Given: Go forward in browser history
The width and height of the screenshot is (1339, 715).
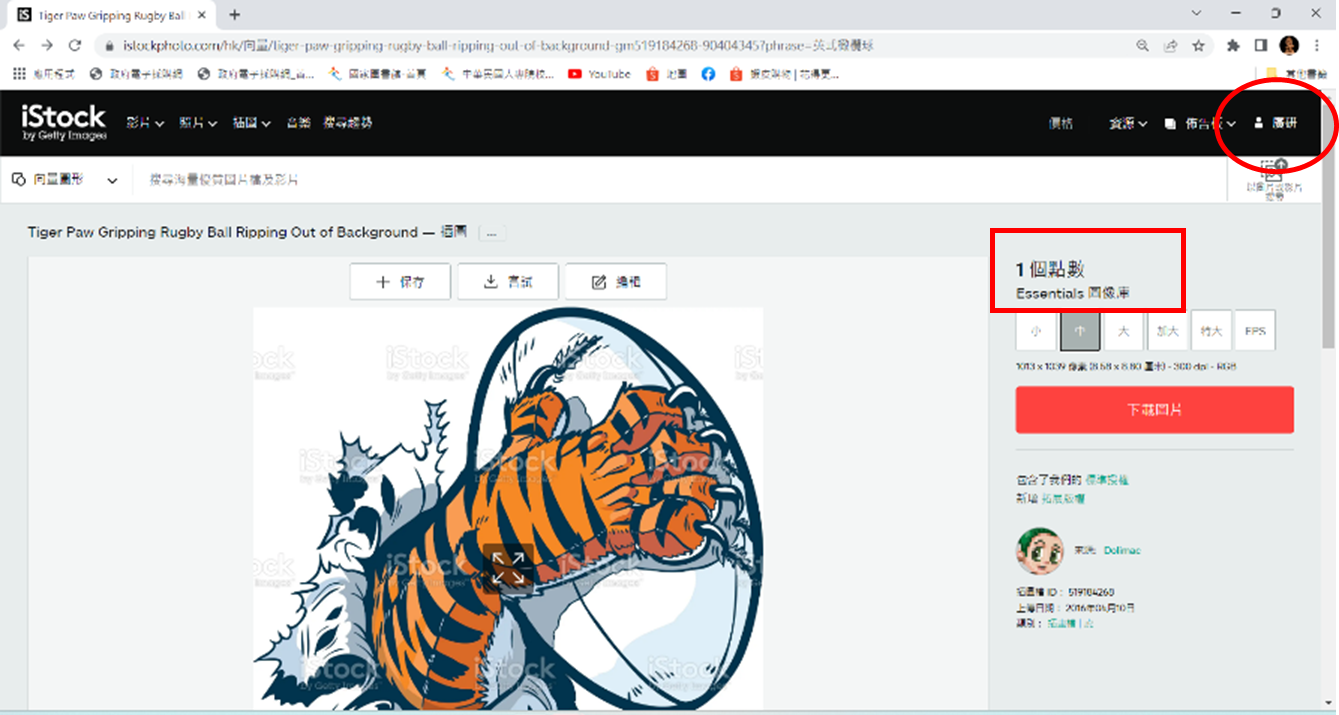Looking at the screenshot, I should (47, 45).
